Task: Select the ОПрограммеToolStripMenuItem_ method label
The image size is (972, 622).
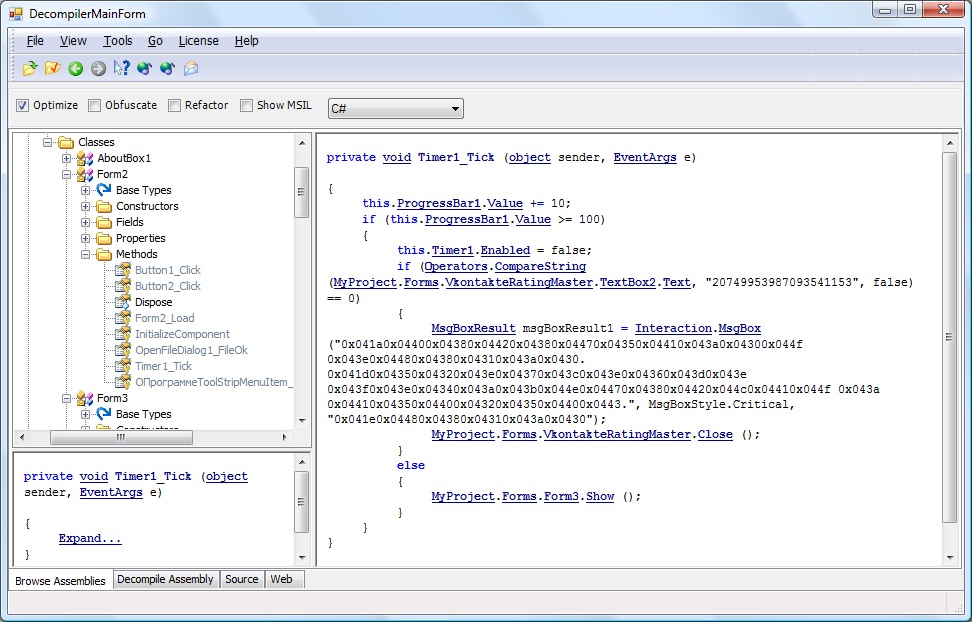Action: coord(213,382)
